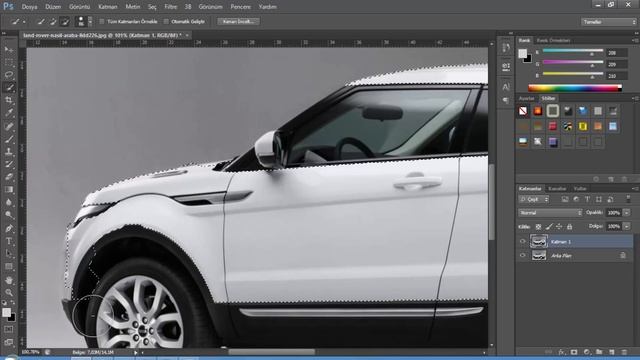Select the Eraser tool
The width and height of the screenshot is (640, 360).
(x=9, y=177)
